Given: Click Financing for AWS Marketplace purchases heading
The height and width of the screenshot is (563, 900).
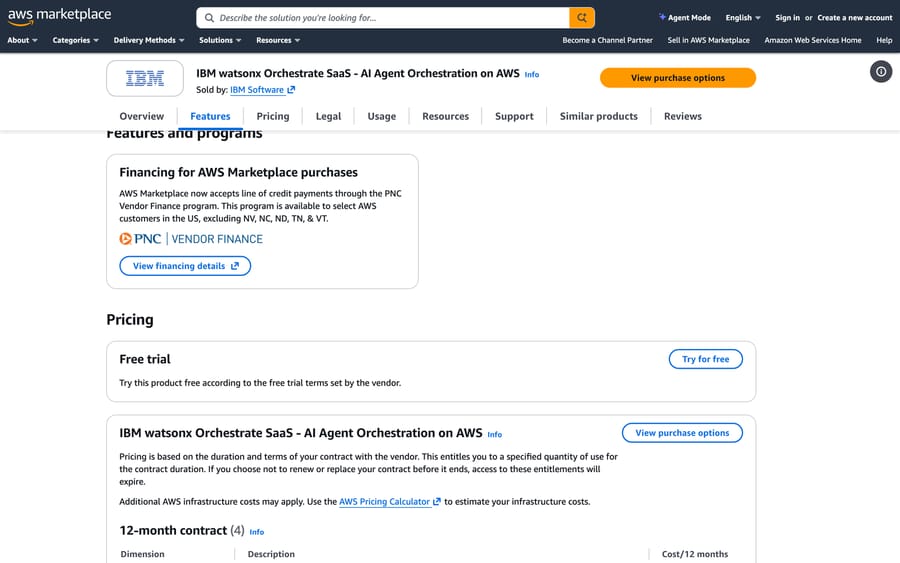Looking at the screenshot, I should pyautogui.click(x=238, y=172).
